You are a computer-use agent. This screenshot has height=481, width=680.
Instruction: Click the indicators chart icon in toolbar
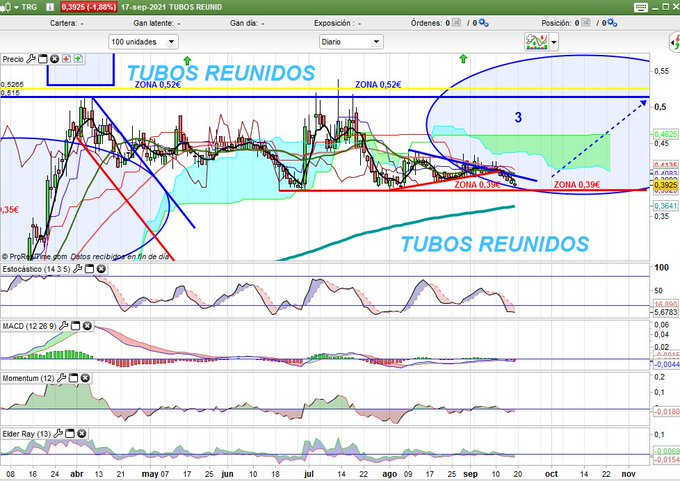pyautogui.click(x=536, y=42)
